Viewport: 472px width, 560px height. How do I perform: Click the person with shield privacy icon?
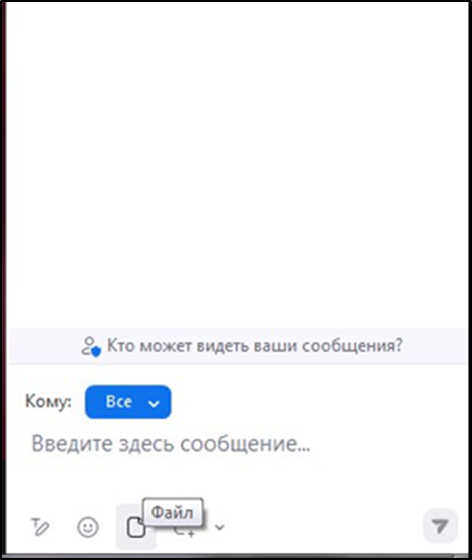tap(91, 346)
